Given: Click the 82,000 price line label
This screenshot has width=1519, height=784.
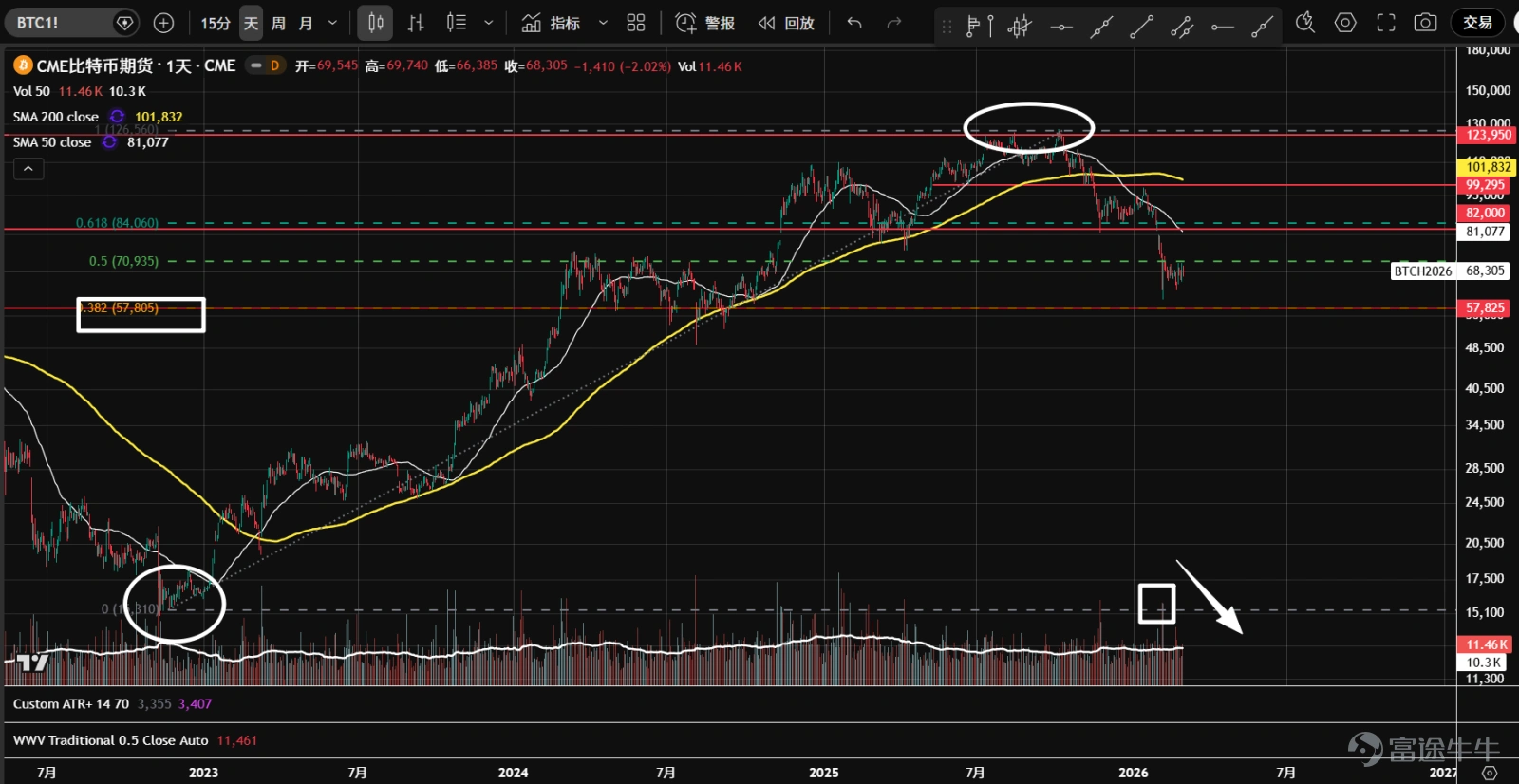Looking at the screenshot, I should pyautogui.click(x=1485, y=213).
